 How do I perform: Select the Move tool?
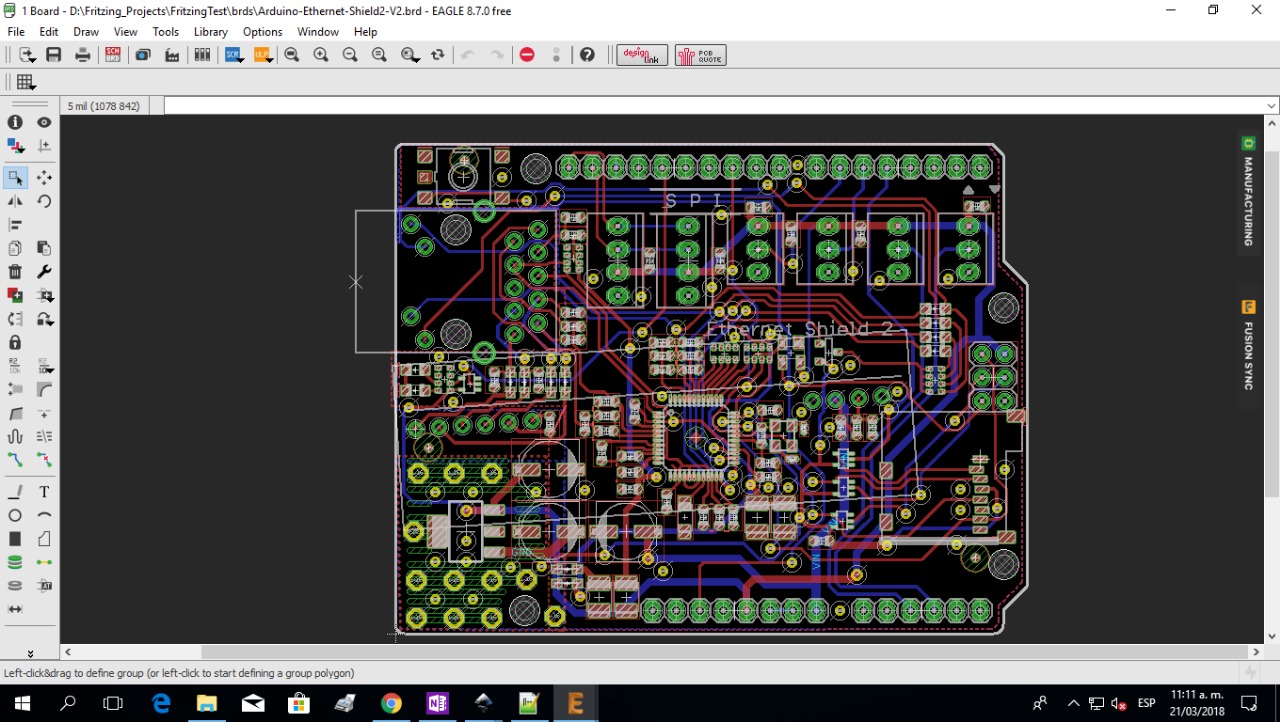(44, 178)
